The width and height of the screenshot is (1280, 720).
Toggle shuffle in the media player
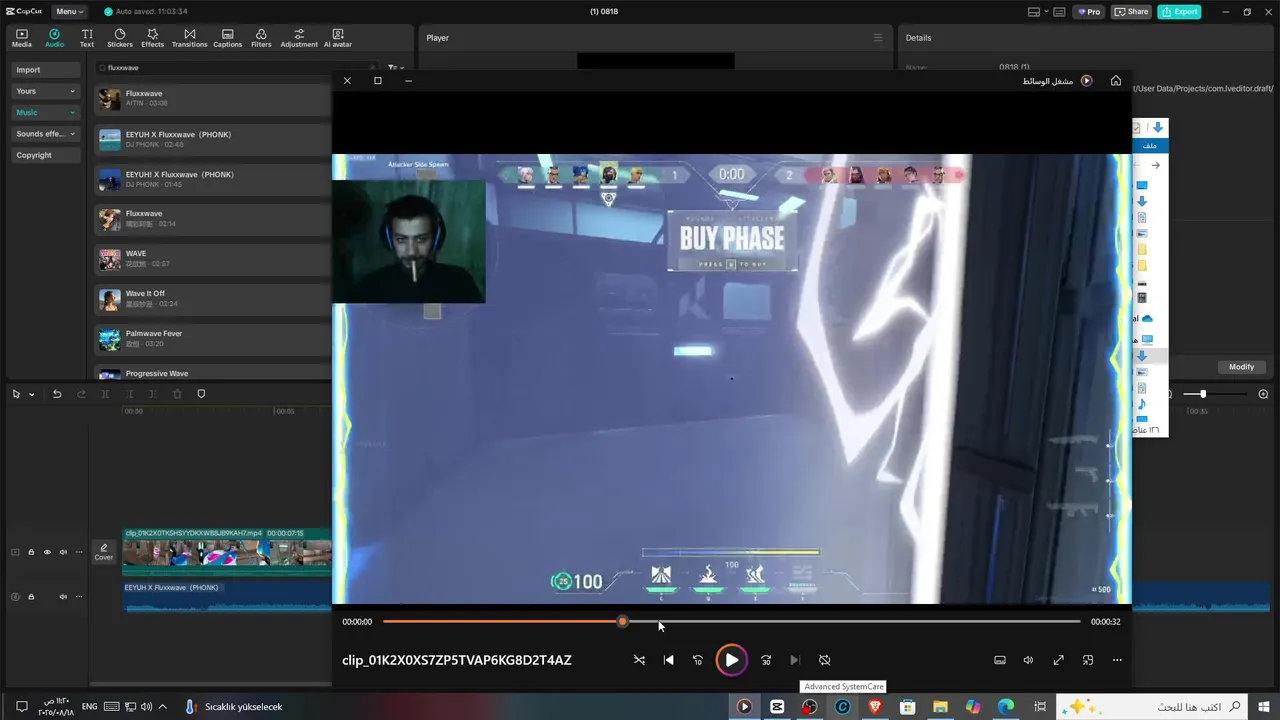pos(639,660)
